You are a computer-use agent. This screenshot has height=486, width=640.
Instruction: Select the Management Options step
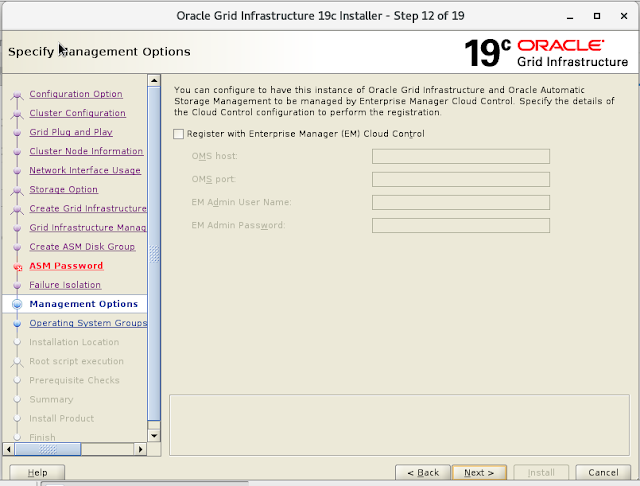[84, 304]
